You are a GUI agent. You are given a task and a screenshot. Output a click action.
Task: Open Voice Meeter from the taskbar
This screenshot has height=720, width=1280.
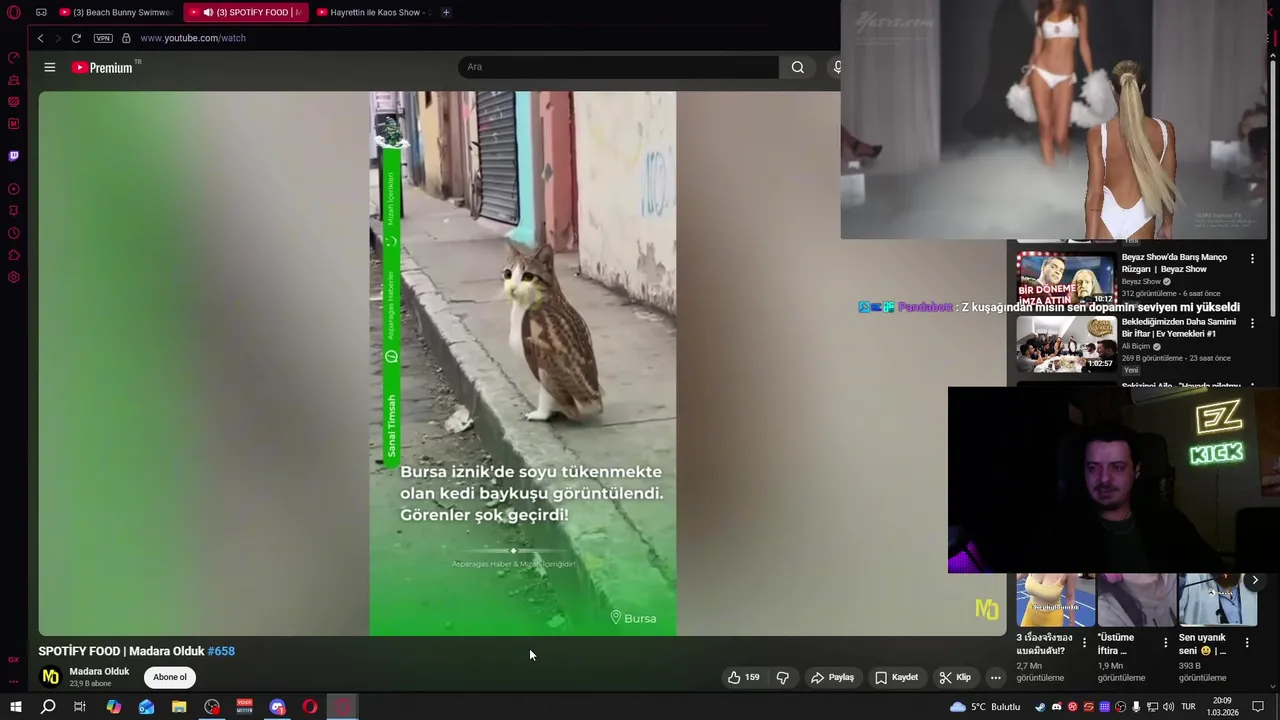coord(244,707)
